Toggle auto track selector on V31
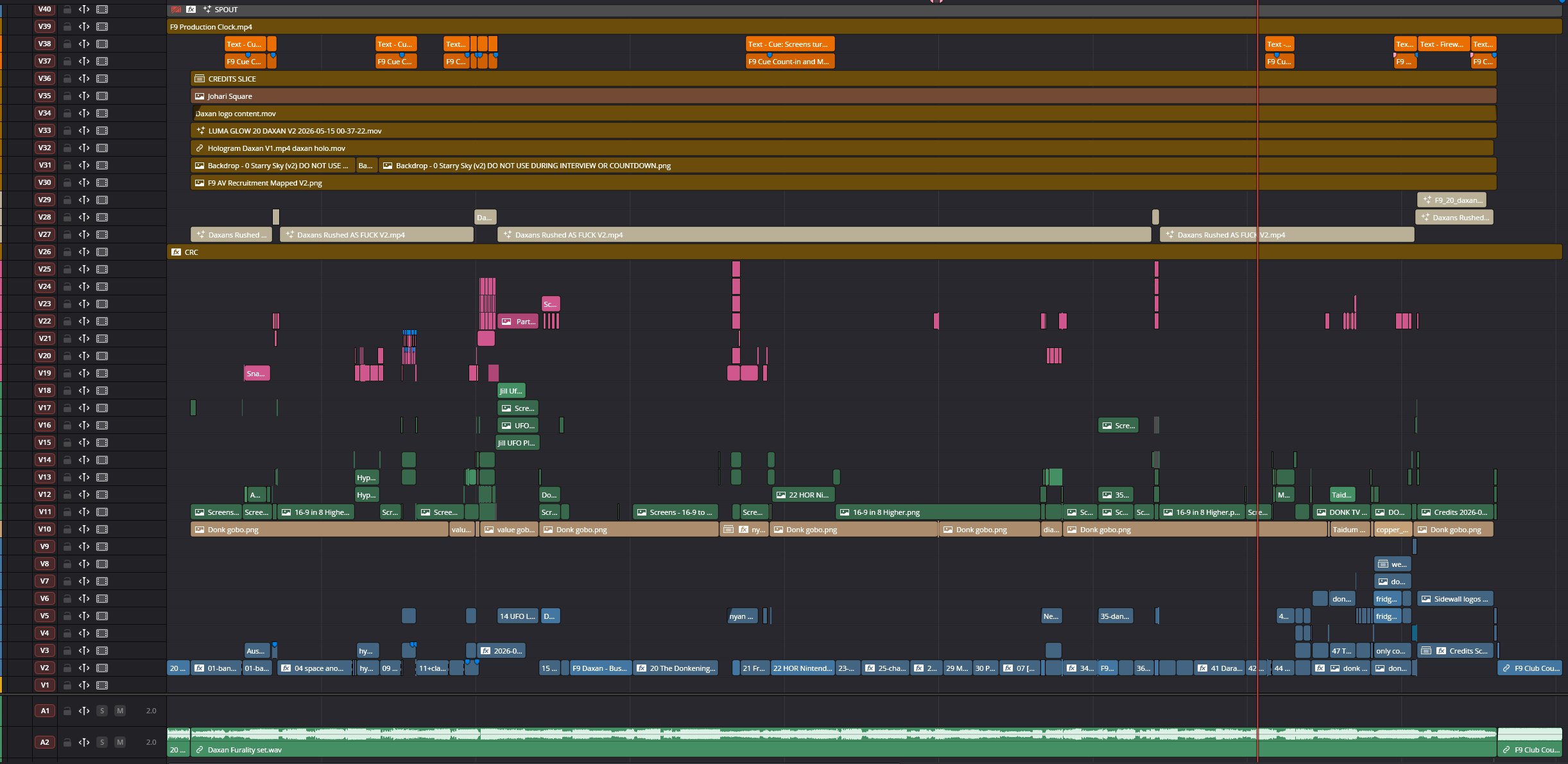The height and width of the screenshot is (764, 1568). coord(84,165)
